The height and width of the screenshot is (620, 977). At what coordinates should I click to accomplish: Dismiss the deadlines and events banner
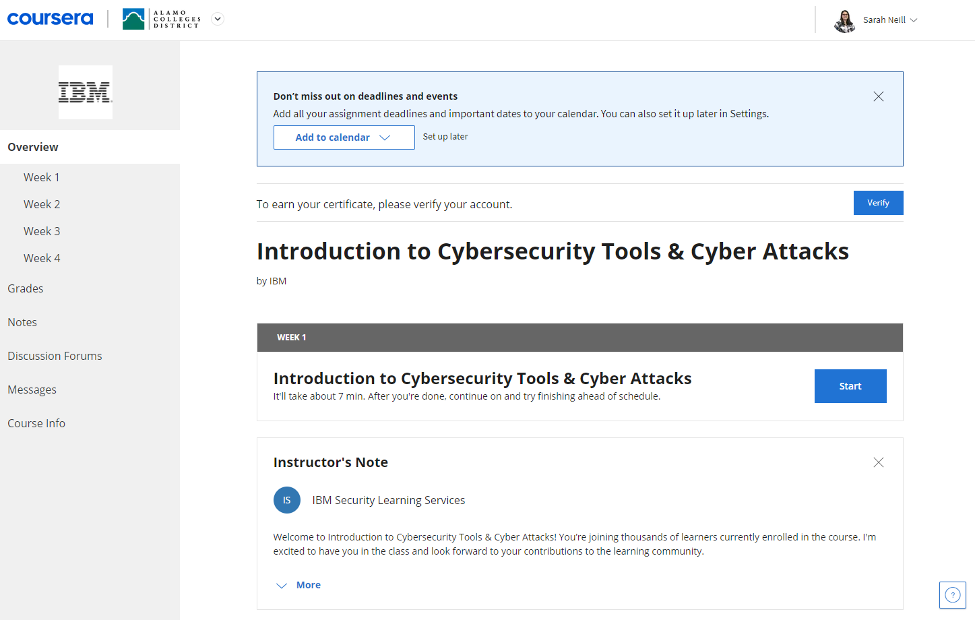coord(878,97)
